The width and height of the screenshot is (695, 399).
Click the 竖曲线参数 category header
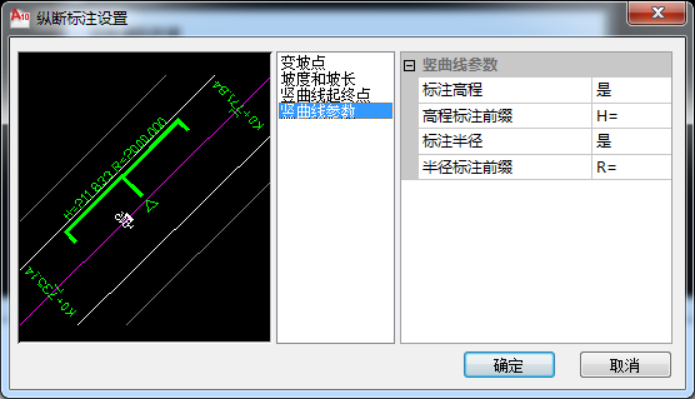pyautogui.click(x=460, y=65)
